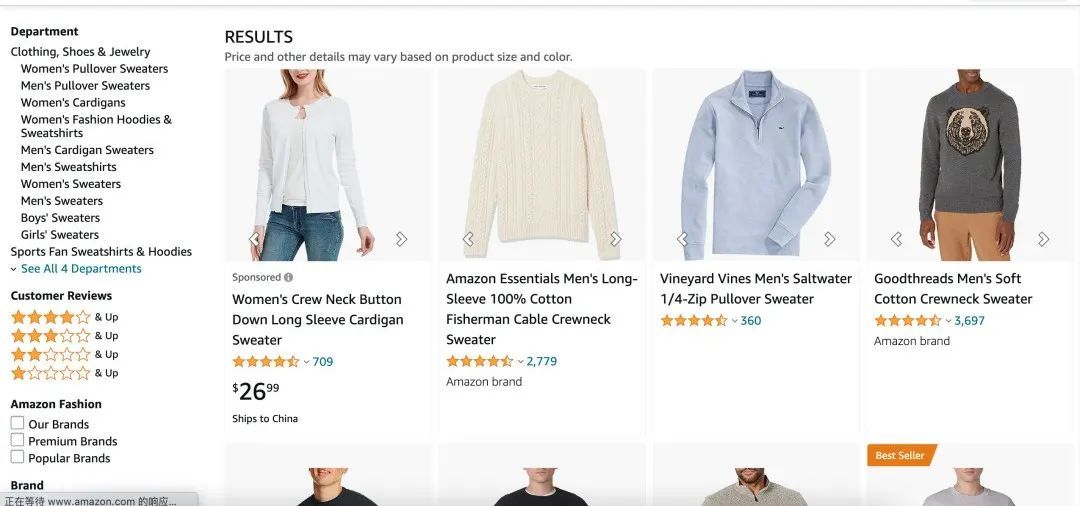Click next-image arrow on Goodthreads bear sweater
The width and height of the screenshot is (1080, 506).
1043,239
